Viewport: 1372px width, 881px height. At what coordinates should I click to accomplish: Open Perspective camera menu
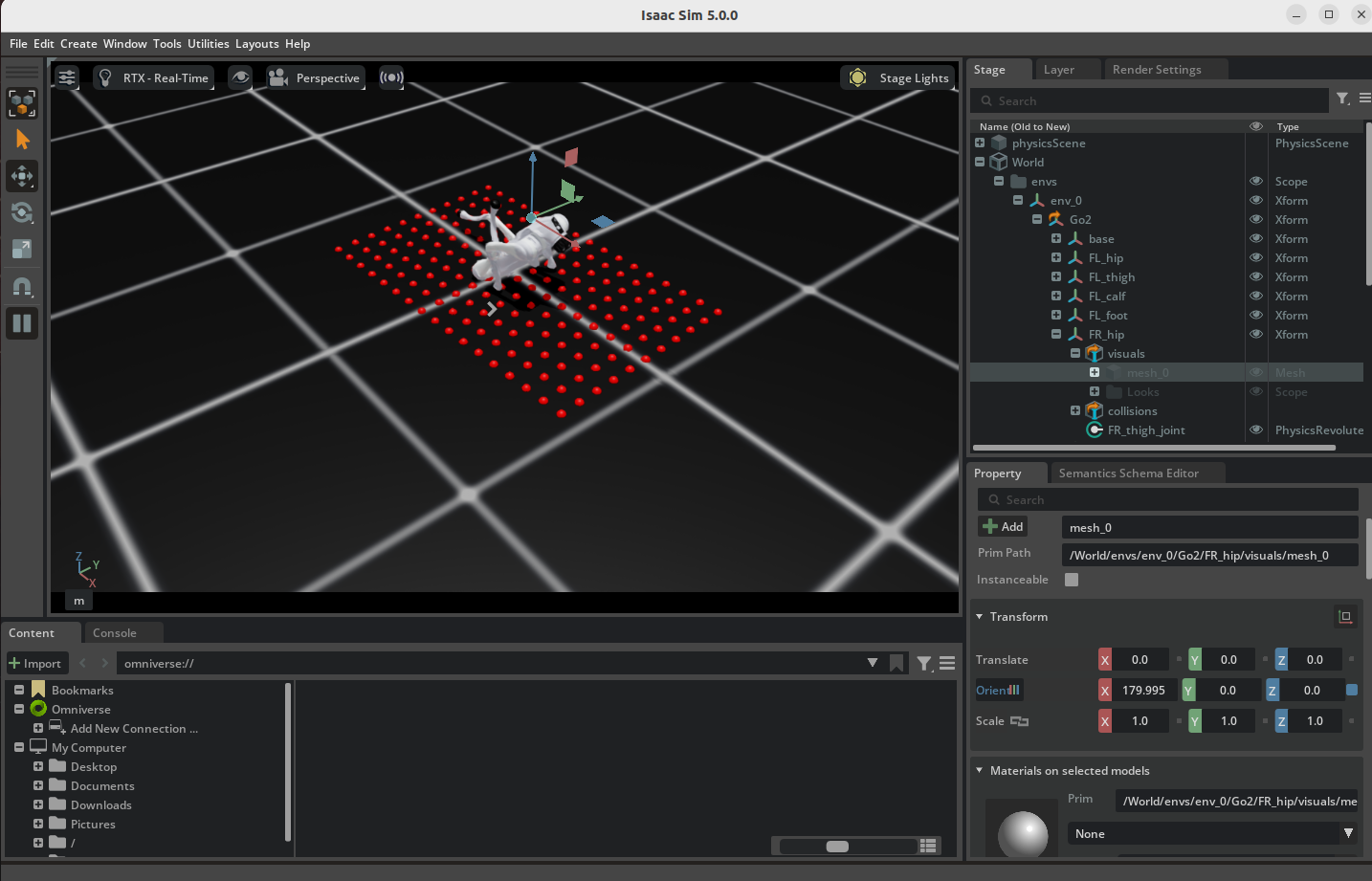(315, 77)
